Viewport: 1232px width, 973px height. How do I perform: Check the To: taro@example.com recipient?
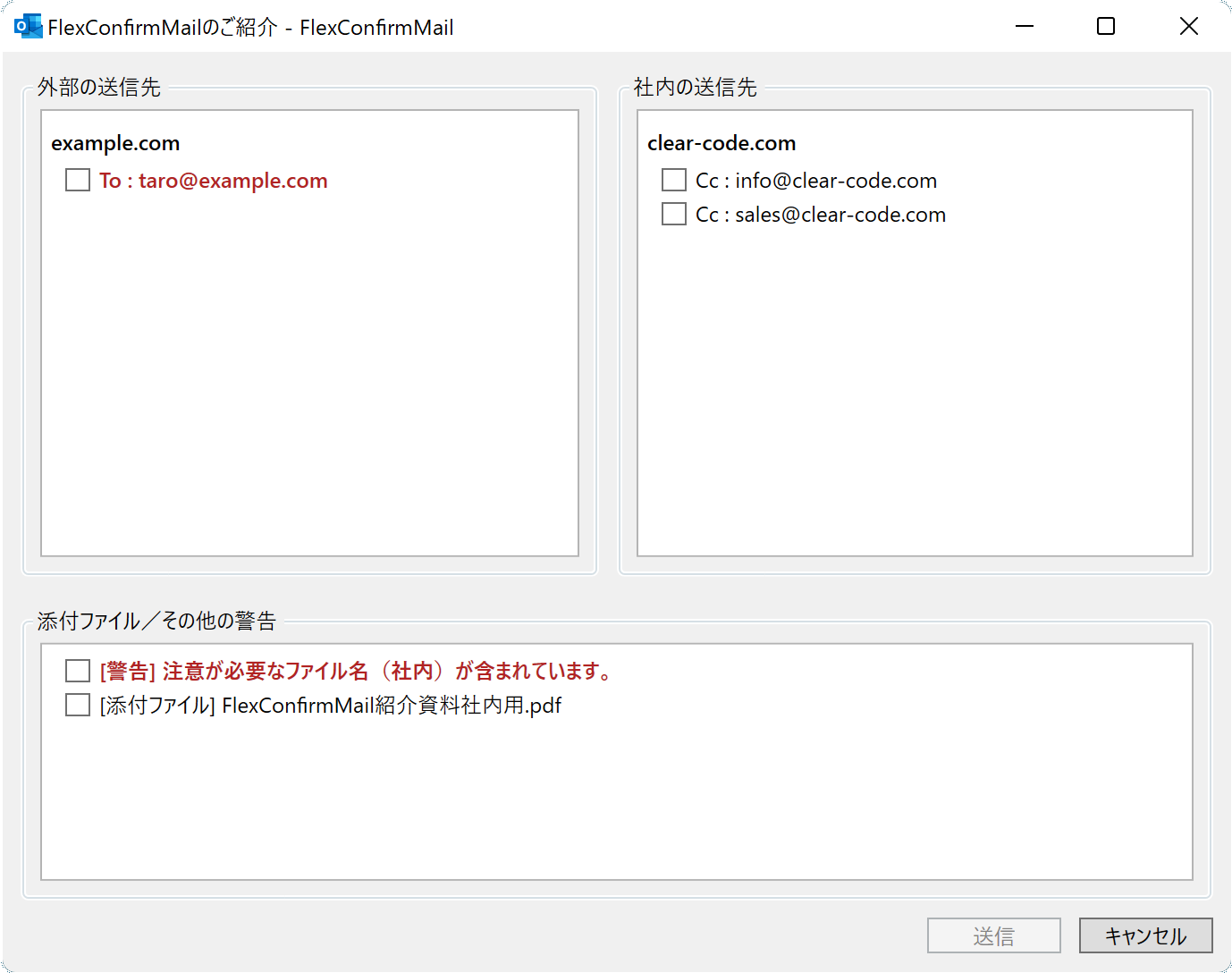77,180
